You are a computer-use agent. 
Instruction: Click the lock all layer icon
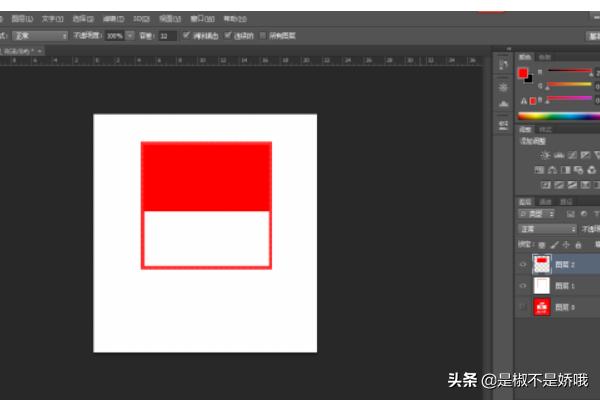[579, 244]
